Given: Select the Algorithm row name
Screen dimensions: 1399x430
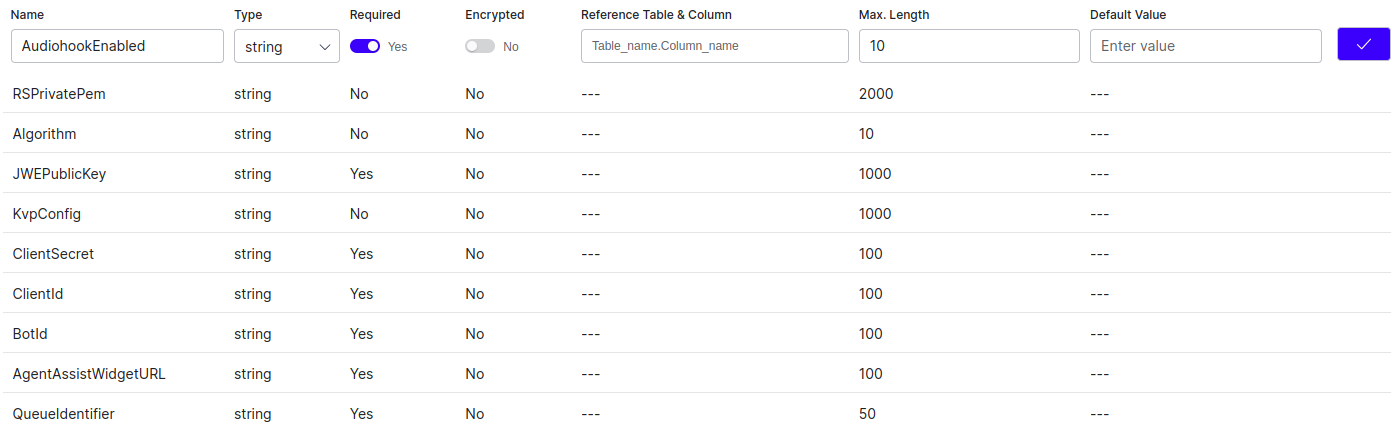Looking at the screenshot, I should 44,134.
